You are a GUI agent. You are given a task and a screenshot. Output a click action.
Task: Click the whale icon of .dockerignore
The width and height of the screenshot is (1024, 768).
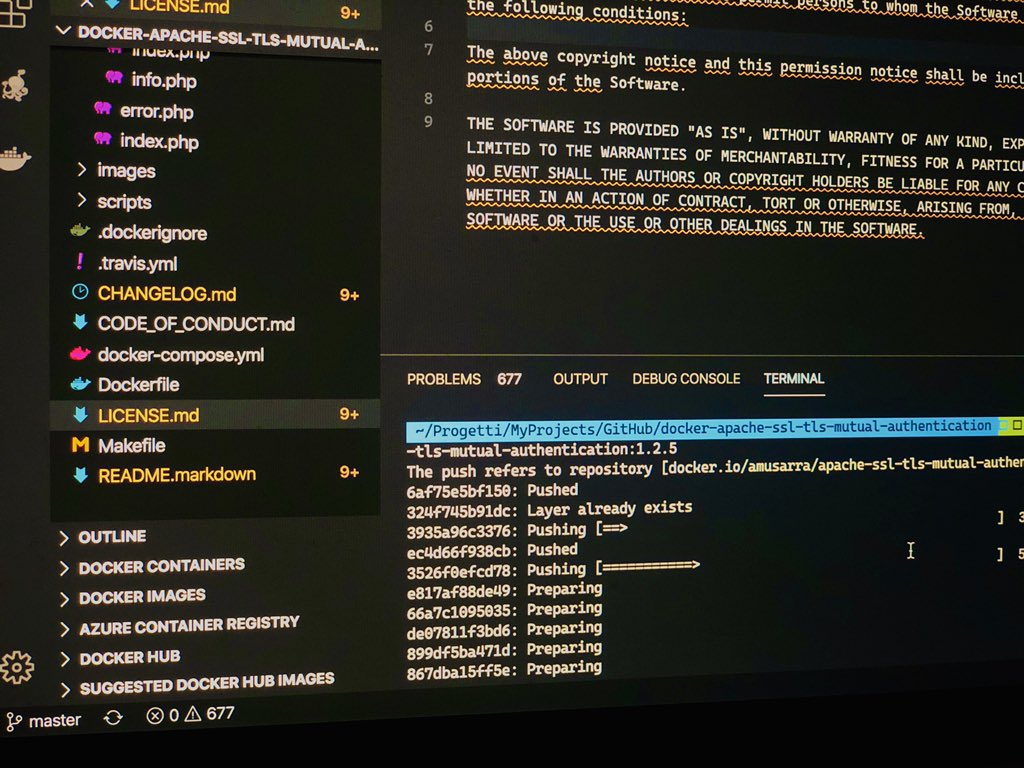pyautogui.click(x=80, y=230)
